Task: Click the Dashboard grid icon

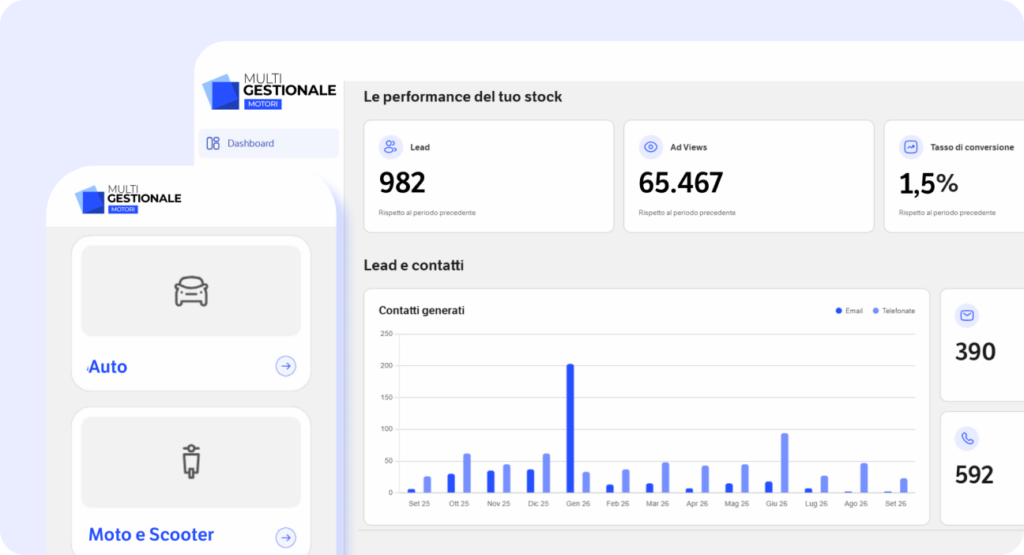Action: click(213, 143)
